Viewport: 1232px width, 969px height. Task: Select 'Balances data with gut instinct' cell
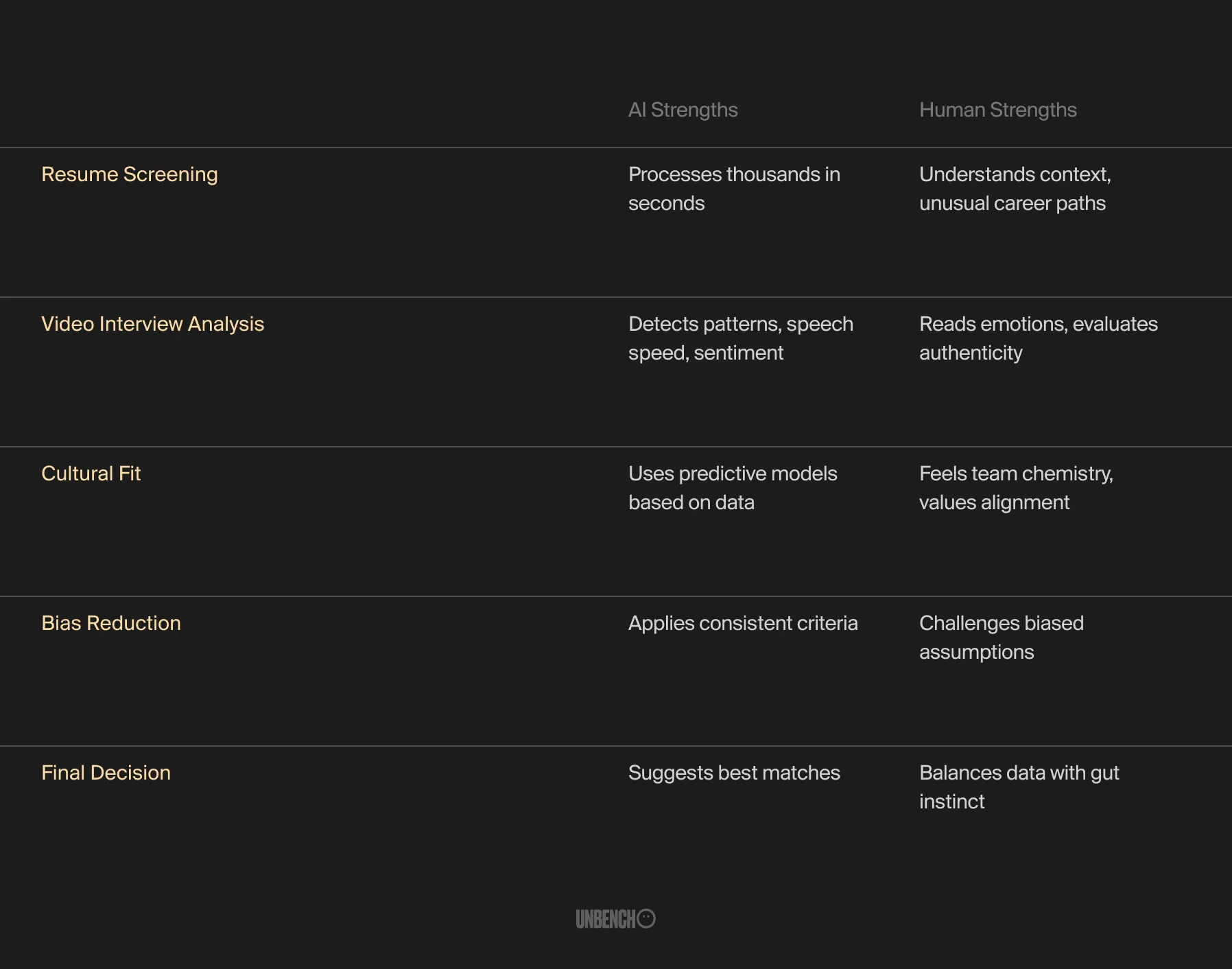pos(1019,787)
